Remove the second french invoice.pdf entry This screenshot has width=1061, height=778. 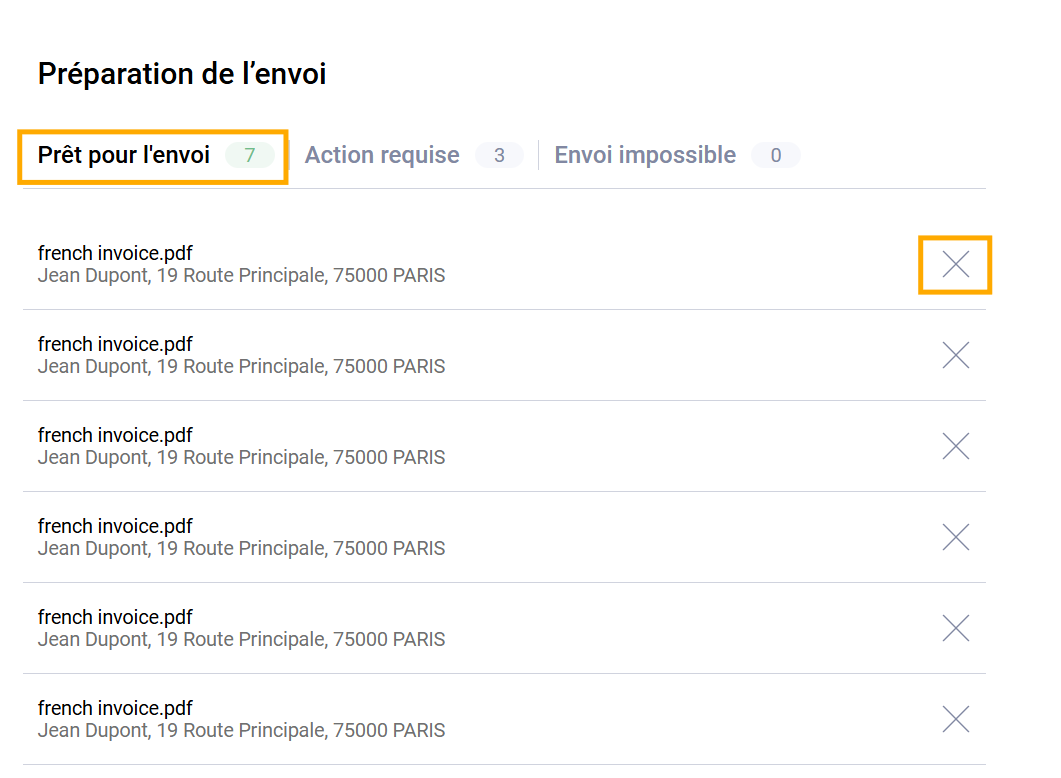pyautogui.click(x=955, y=355)
